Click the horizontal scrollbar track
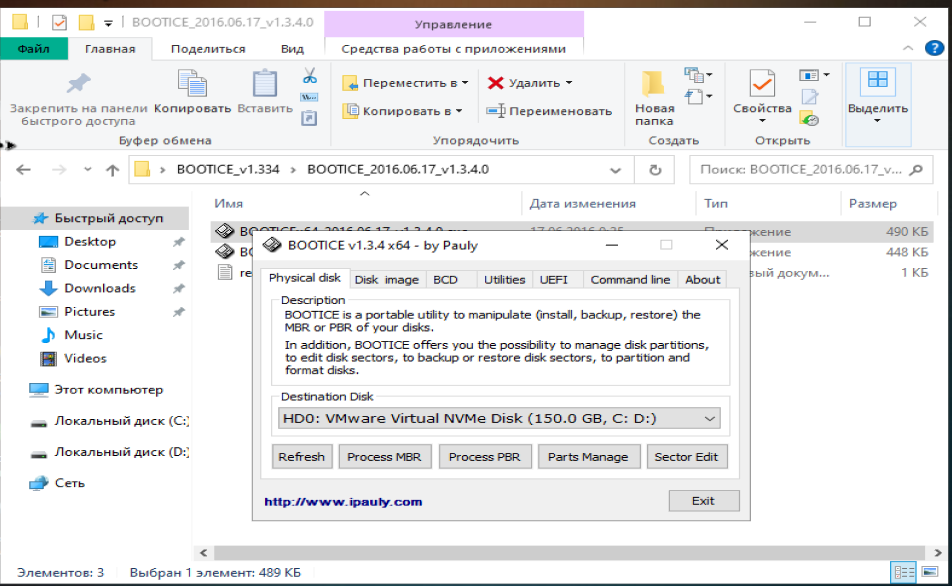This screenshot has height=586, width=952. pos(569,553)
